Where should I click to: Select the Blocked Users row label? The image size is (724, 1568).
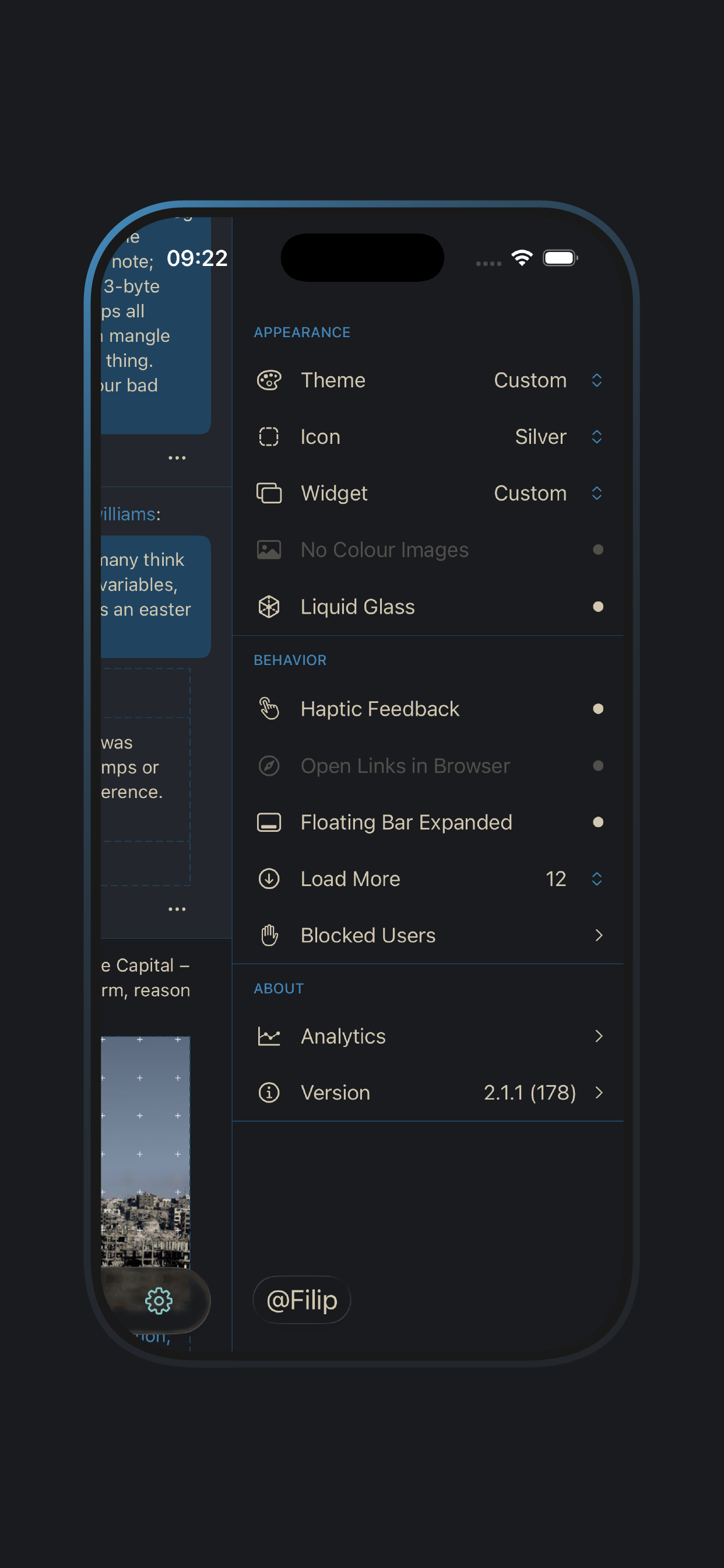click(x=368, y=936)
